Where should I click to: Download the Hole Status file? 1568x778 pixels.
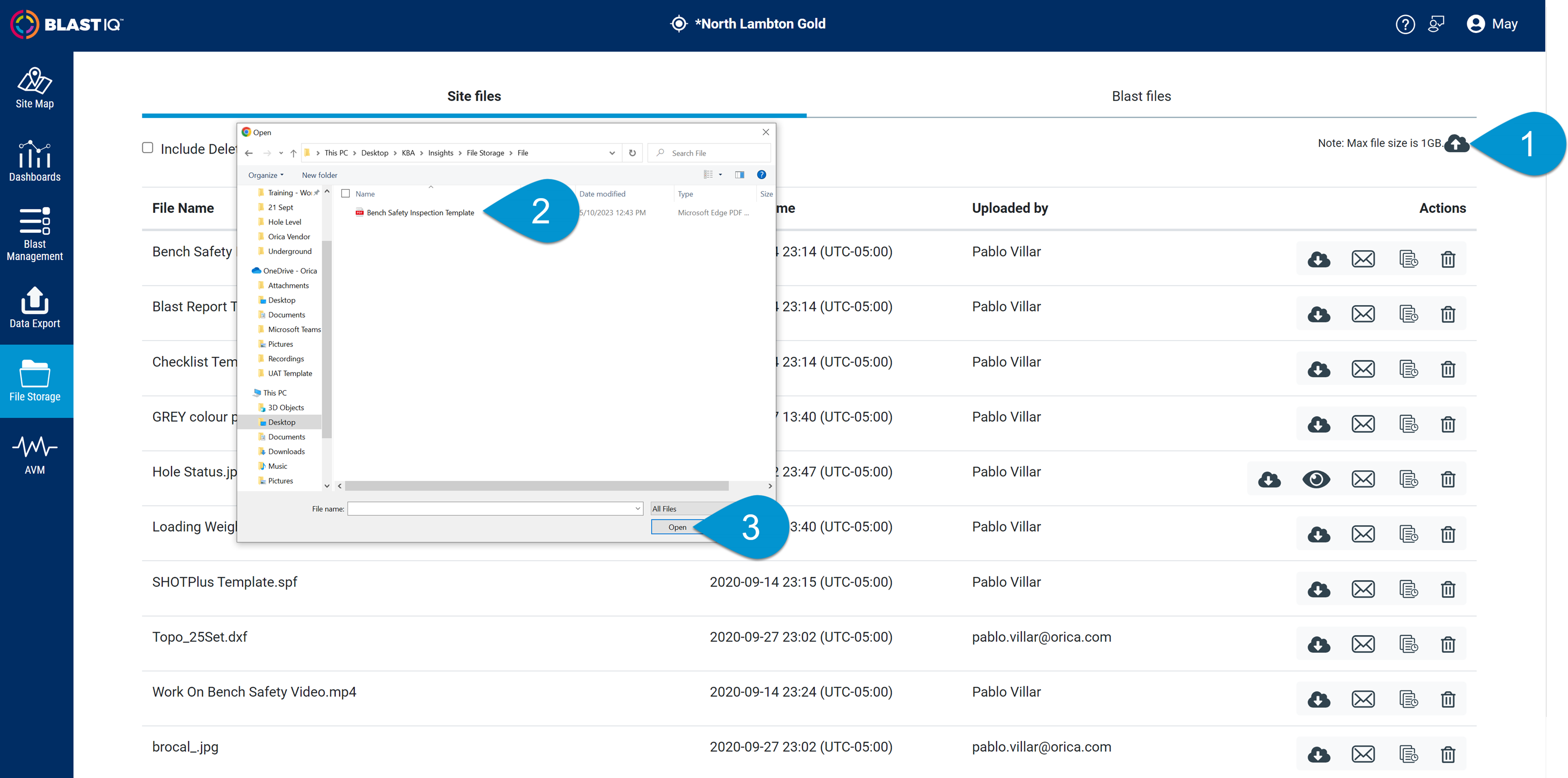(x=1269, y=479)
